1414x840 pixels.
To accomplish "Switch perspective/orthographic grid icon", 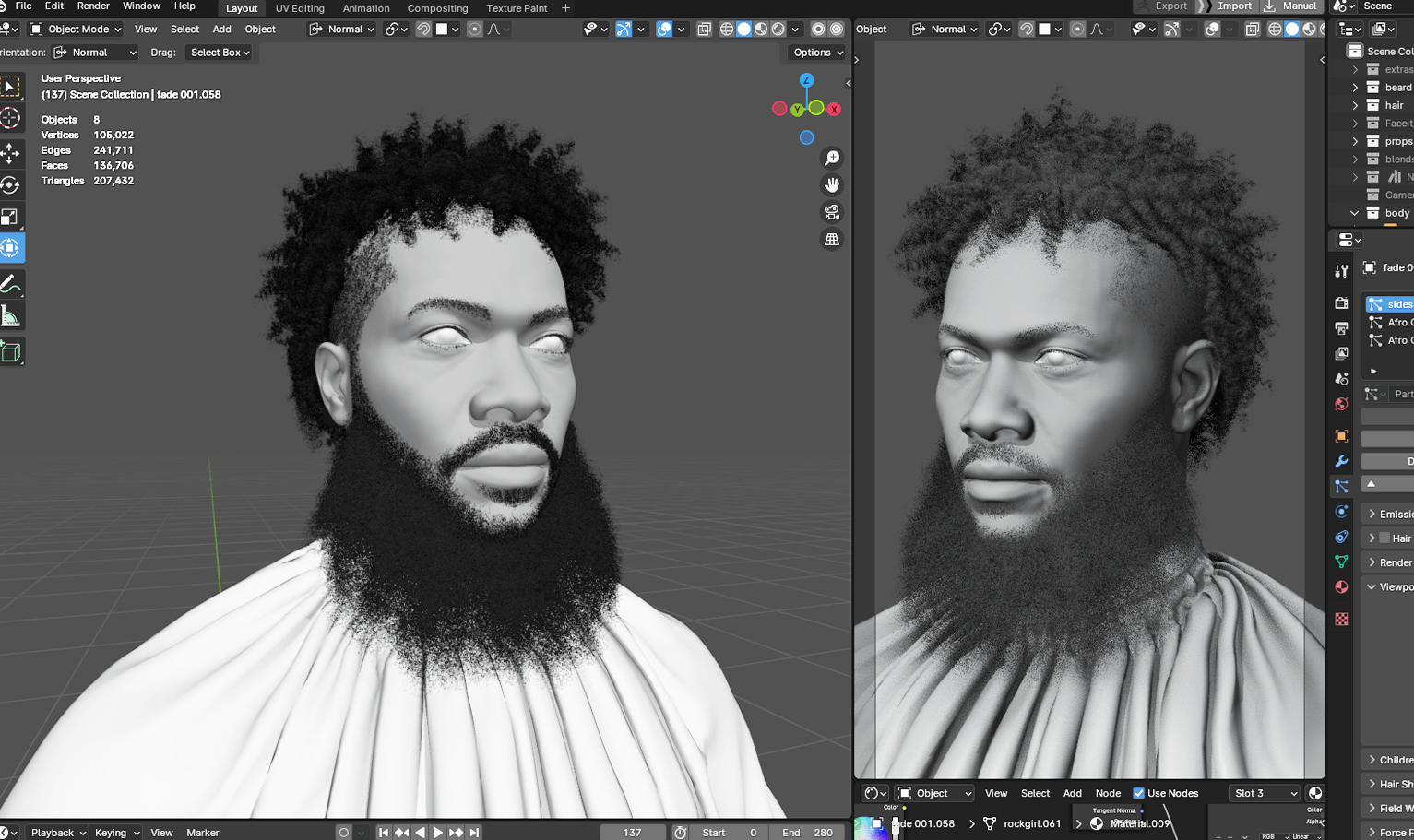I will point(832,239).
